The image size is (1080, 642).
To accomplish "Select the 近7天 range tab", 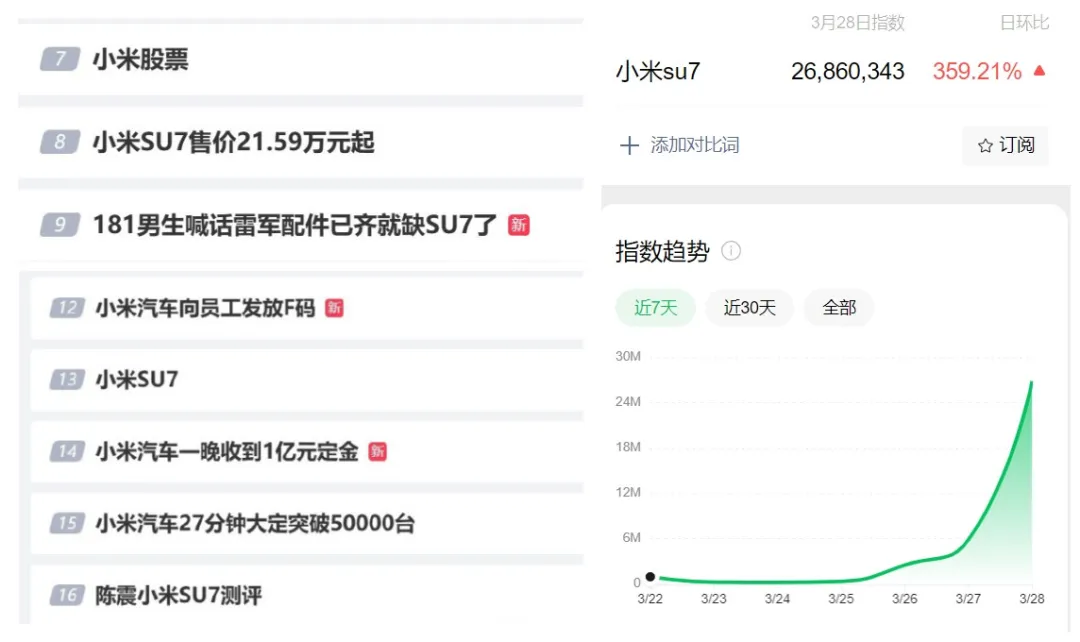I will (655, 307).
